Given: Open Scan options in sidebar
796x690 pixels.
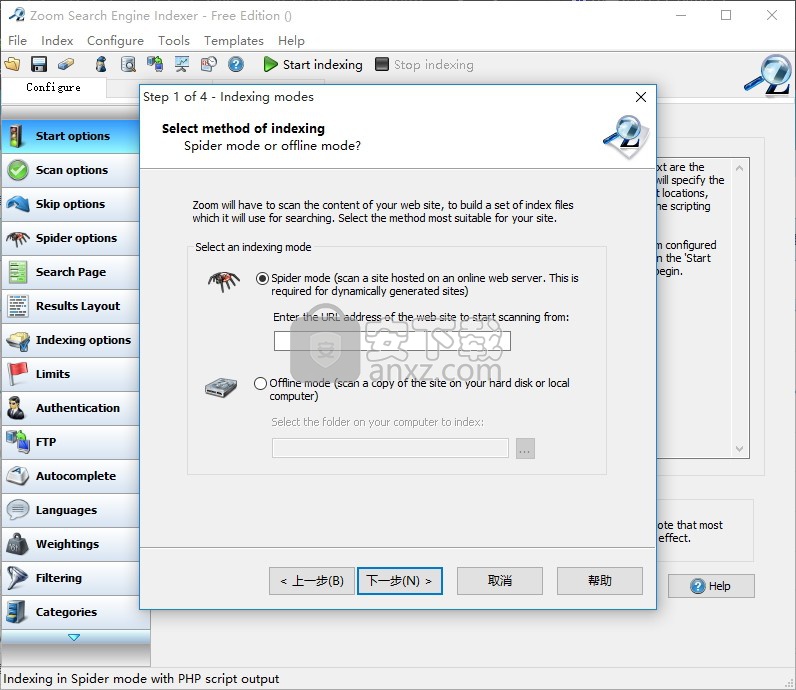Looking at the screenshot, I should pyautogui.click(x=71, y=170).
